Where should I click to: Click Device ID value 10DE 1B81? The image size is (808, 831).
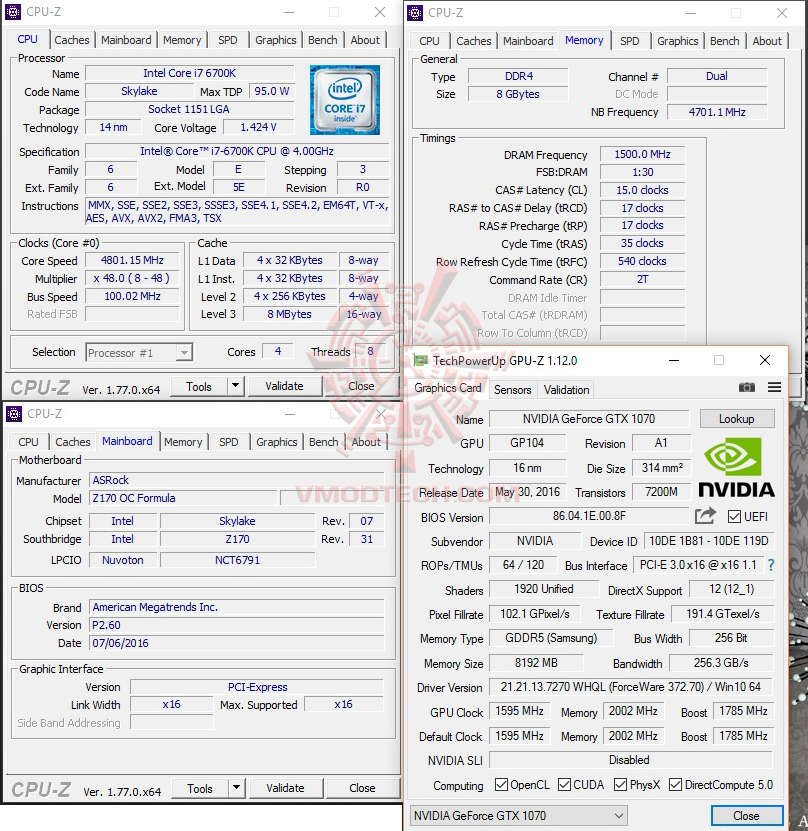(x=708, y=541)
